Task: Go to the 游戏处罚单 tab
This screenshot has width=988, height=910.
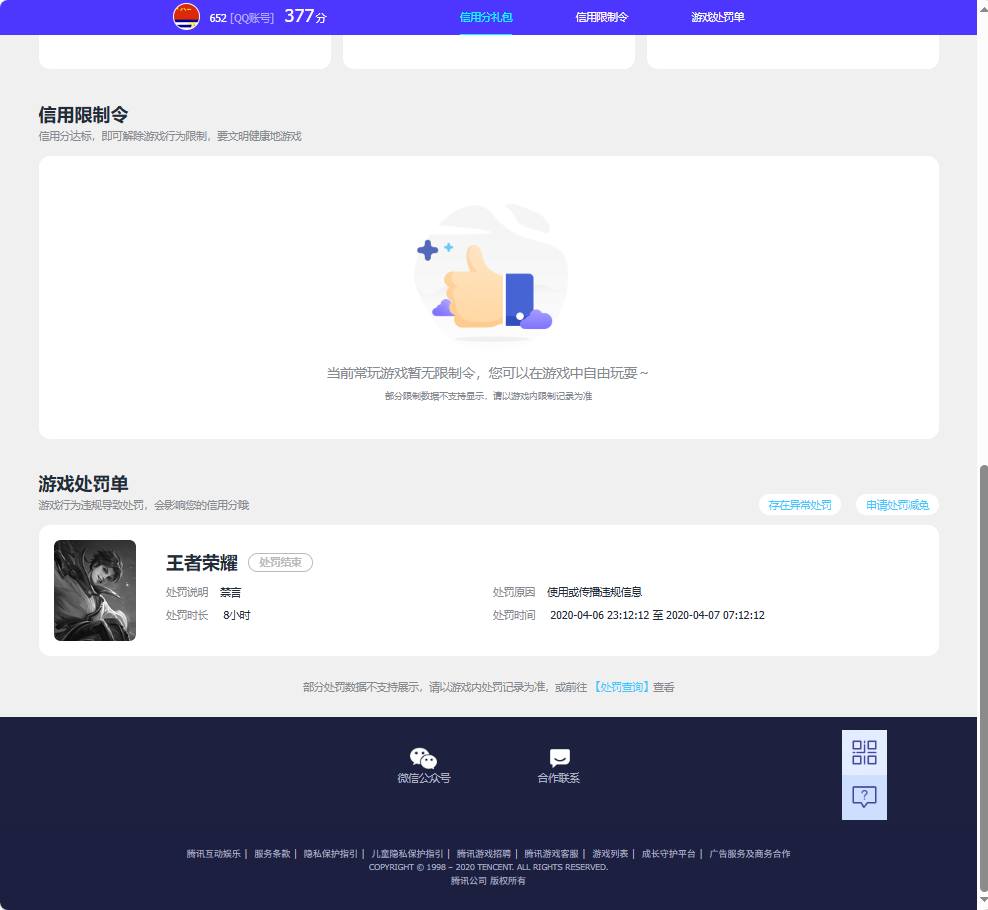Action: (x=718, y=17)
